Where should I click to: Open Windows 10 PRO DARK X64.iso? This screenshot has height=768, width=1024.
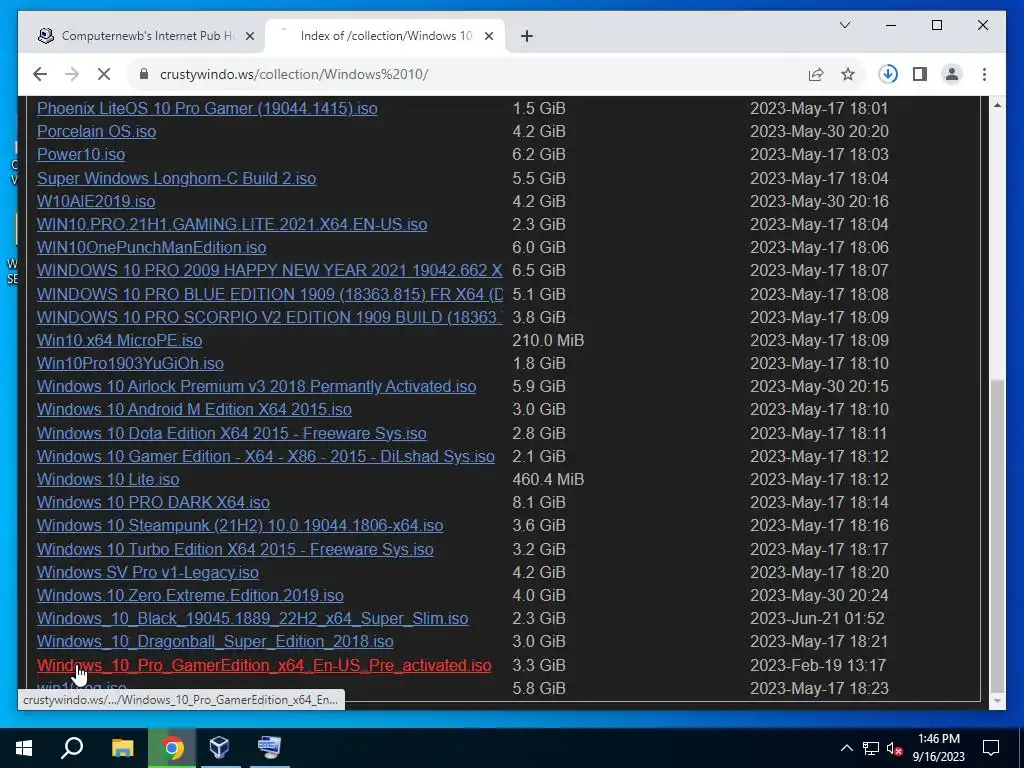153,502
